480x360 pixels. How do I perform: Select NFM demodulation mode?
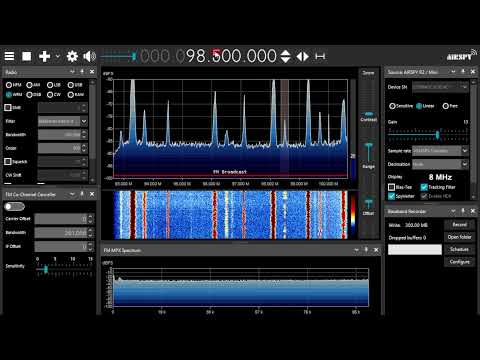[14, 85]
